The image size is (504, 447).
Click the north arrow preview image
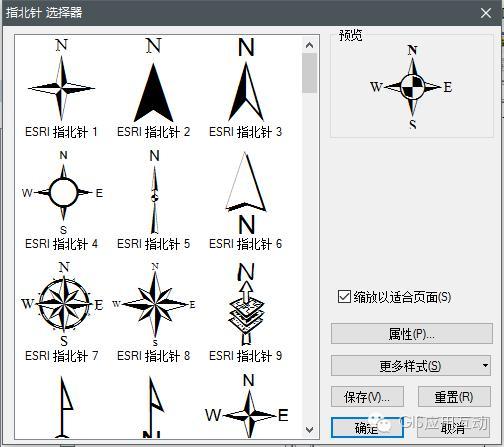(x=412, y=87)
